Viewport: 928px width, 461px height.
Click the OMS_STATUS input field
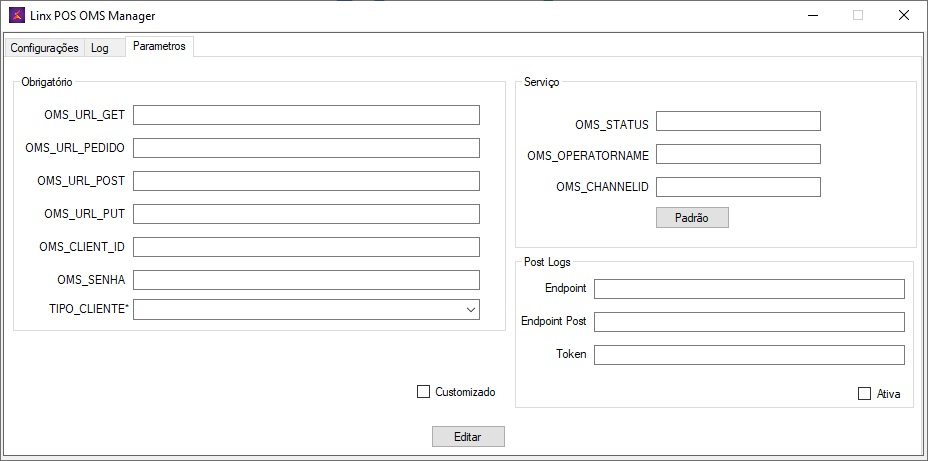click(738, 121)
